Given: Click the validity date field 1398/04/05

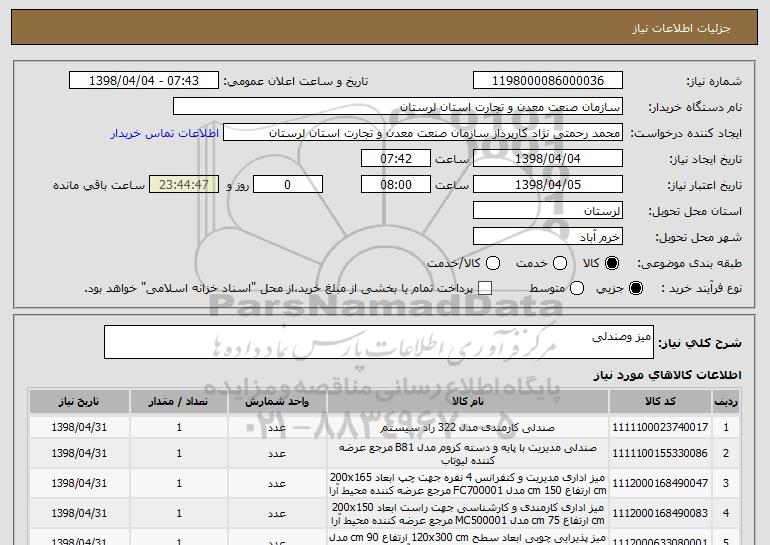Looking at the screenshot, I should (x=548, y=185).
